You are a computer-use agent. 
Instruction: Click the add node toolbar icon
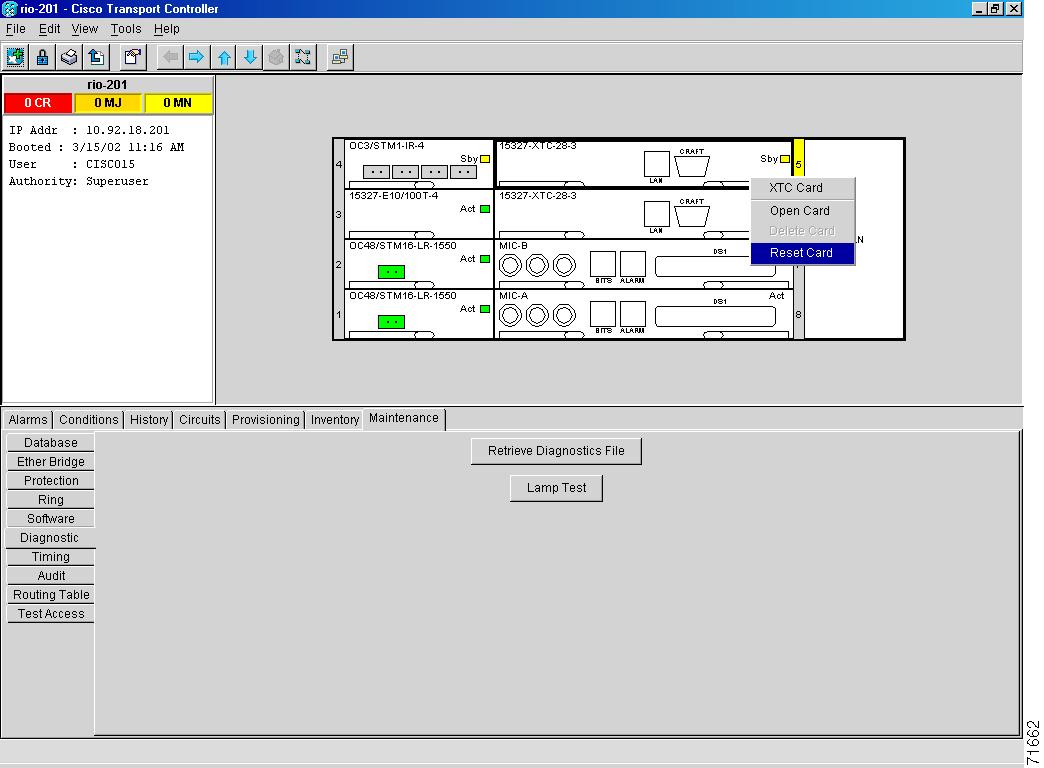(15, 57)
